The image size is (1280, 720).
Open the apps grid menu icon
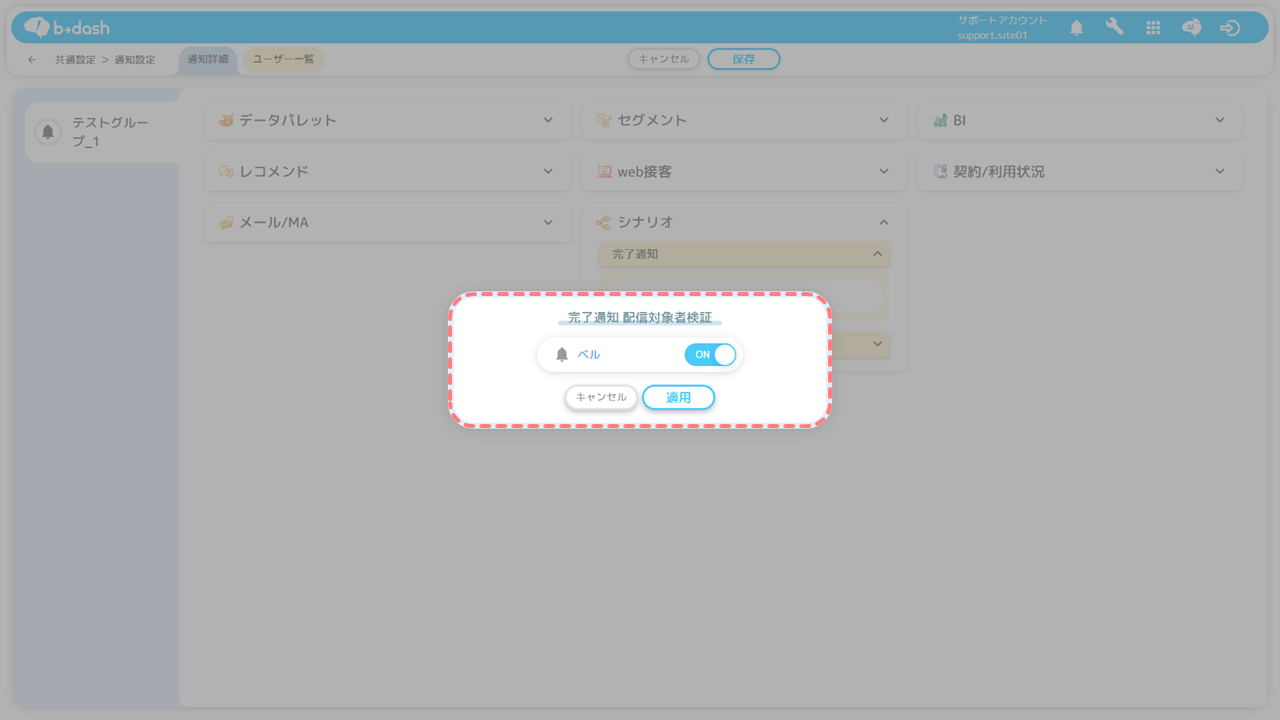[1153, 28]
